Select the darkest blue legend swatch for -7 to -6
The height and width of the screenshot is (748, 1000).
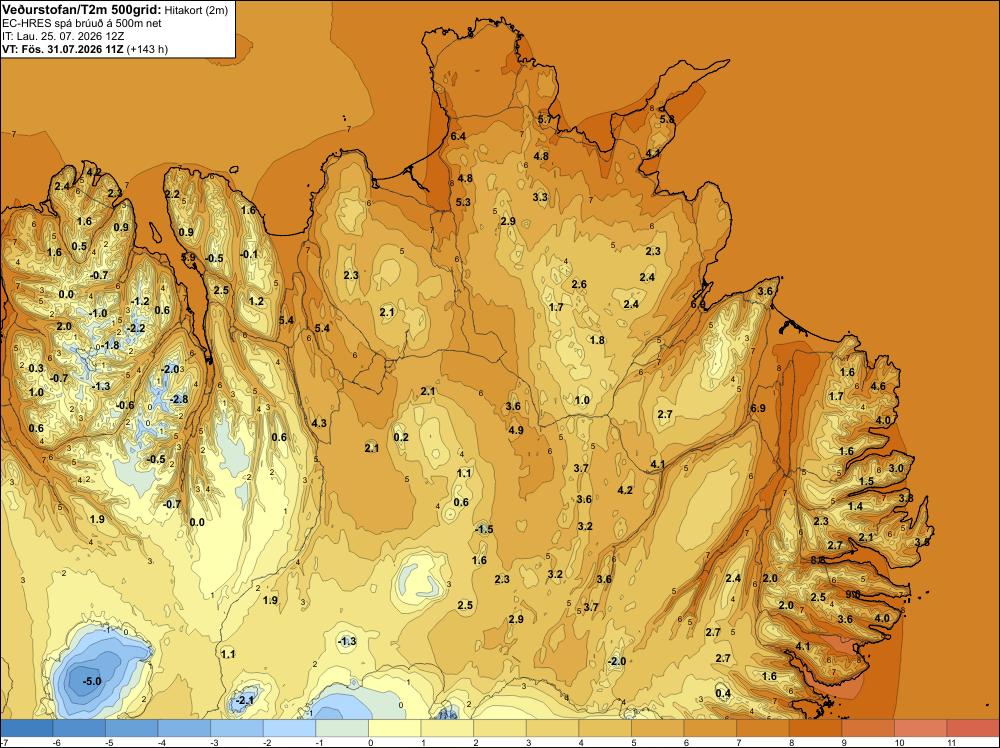(x=26, y=728)
